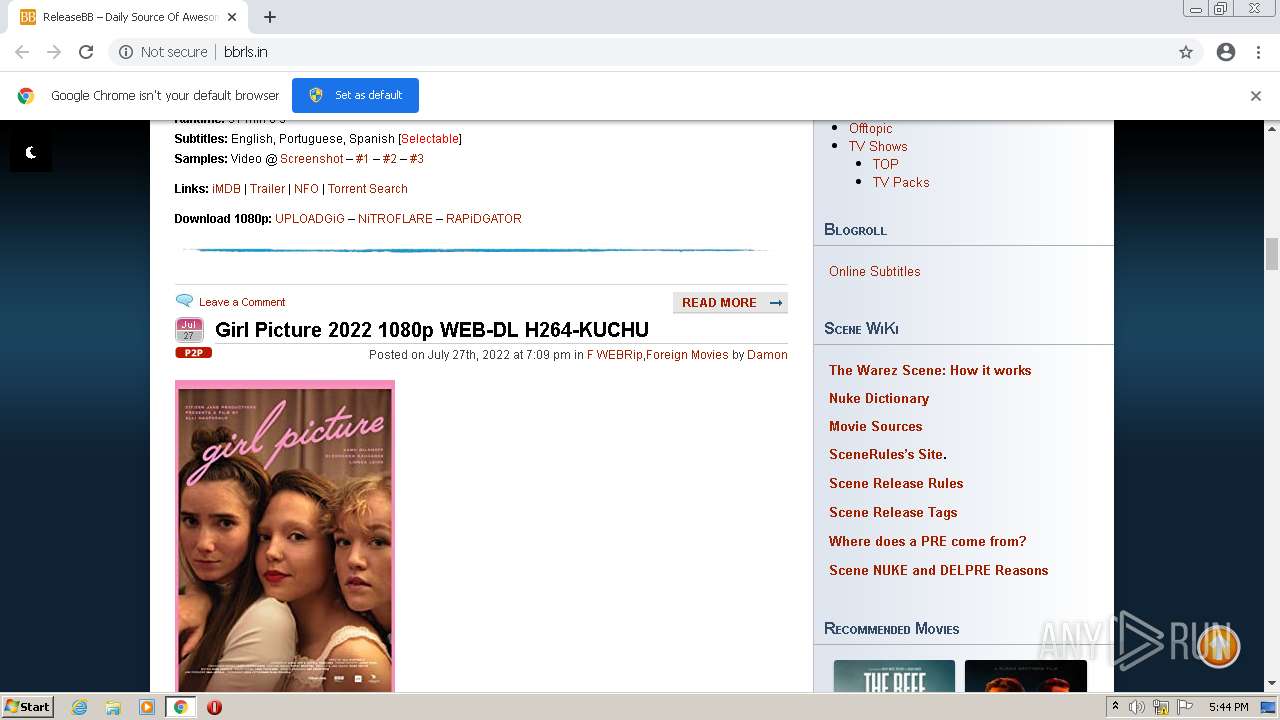
Task: Download 1080p from RAPiDGATOR
Action: [484, 219]
